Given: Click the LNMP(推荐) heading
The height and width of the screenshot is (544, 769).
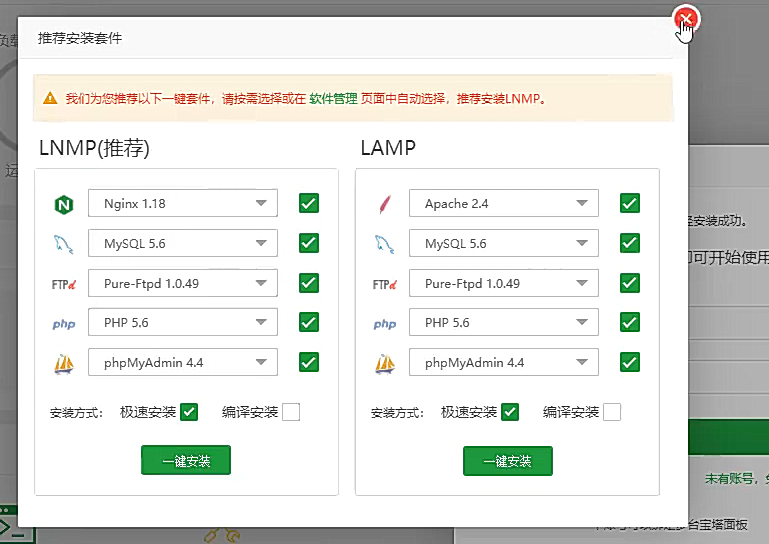Looking at the screenshot, I should coord(94,148).
